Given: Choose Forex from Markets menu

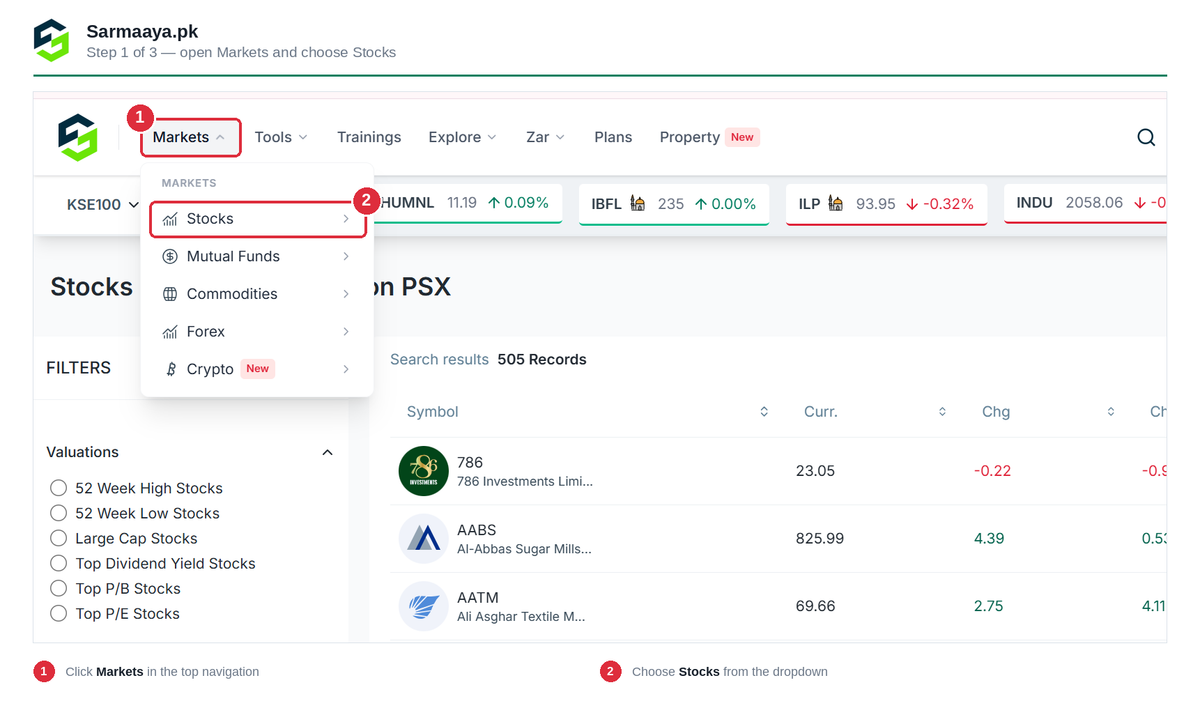Looking at the screenshot, I should pos(258,331).
